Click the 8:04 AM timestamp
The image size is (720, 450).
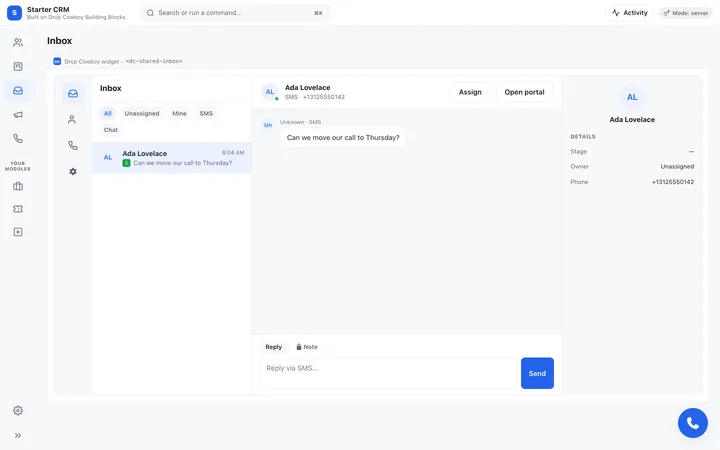tap(233, 152)
